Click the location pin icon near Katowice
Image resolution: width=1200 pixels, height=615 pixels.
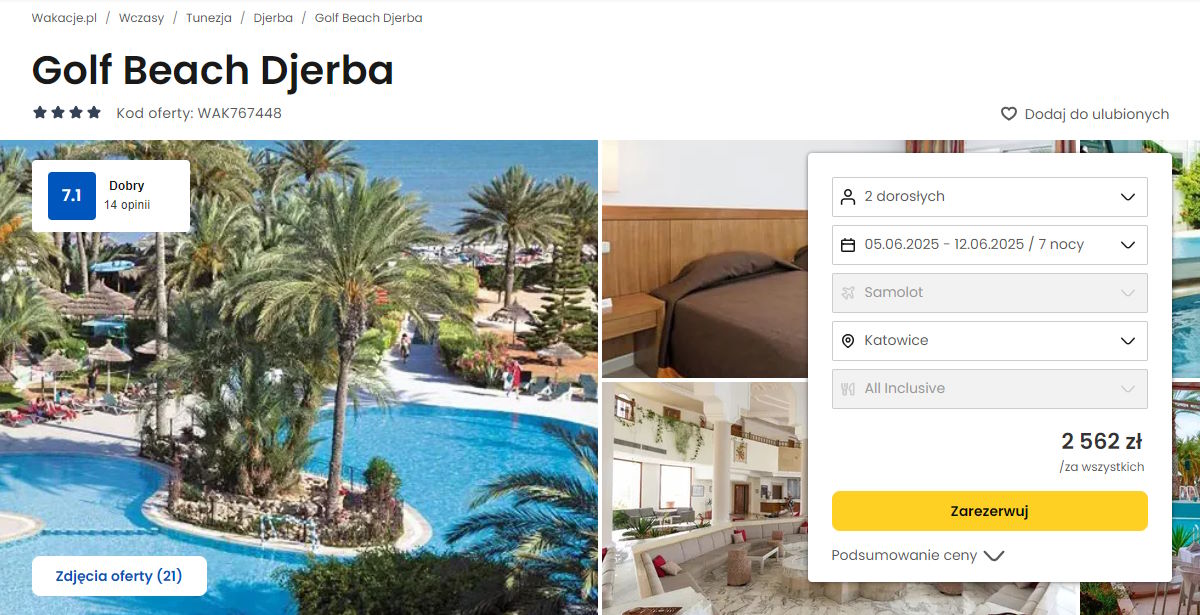(848, 341)
